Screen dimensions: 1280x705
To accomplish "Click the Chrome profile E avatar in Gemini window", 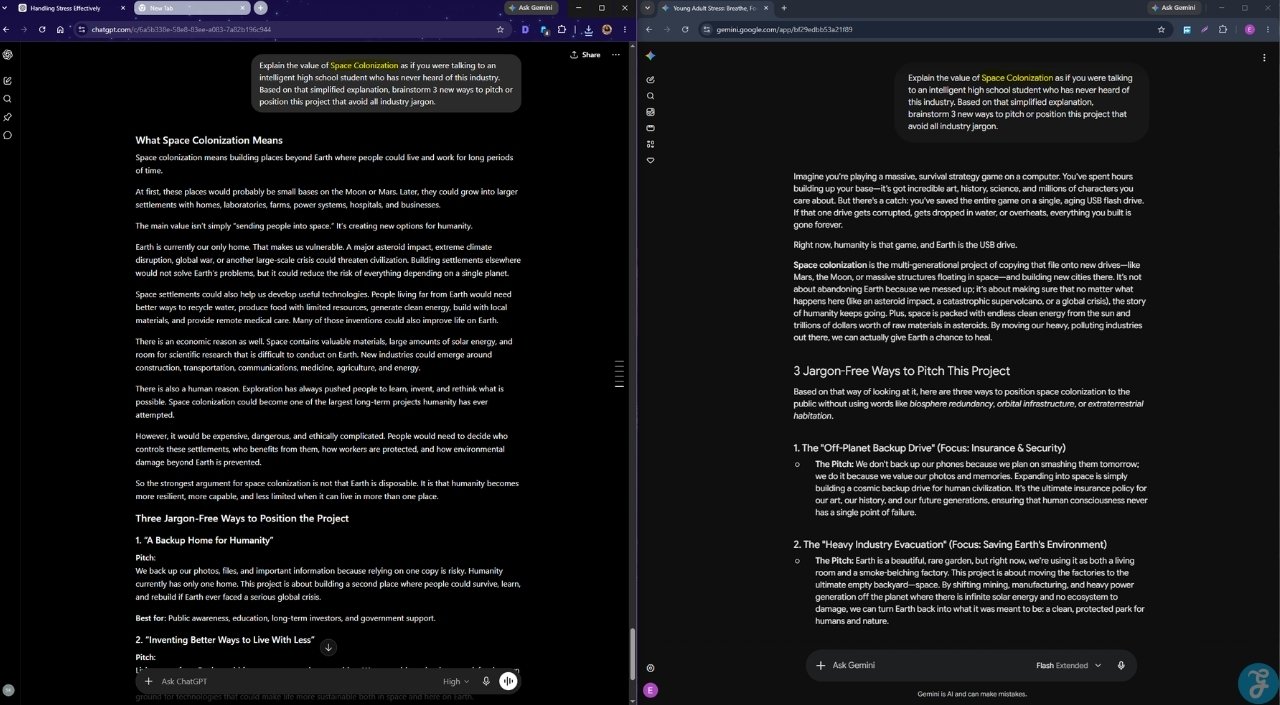I will (1249, 29).
